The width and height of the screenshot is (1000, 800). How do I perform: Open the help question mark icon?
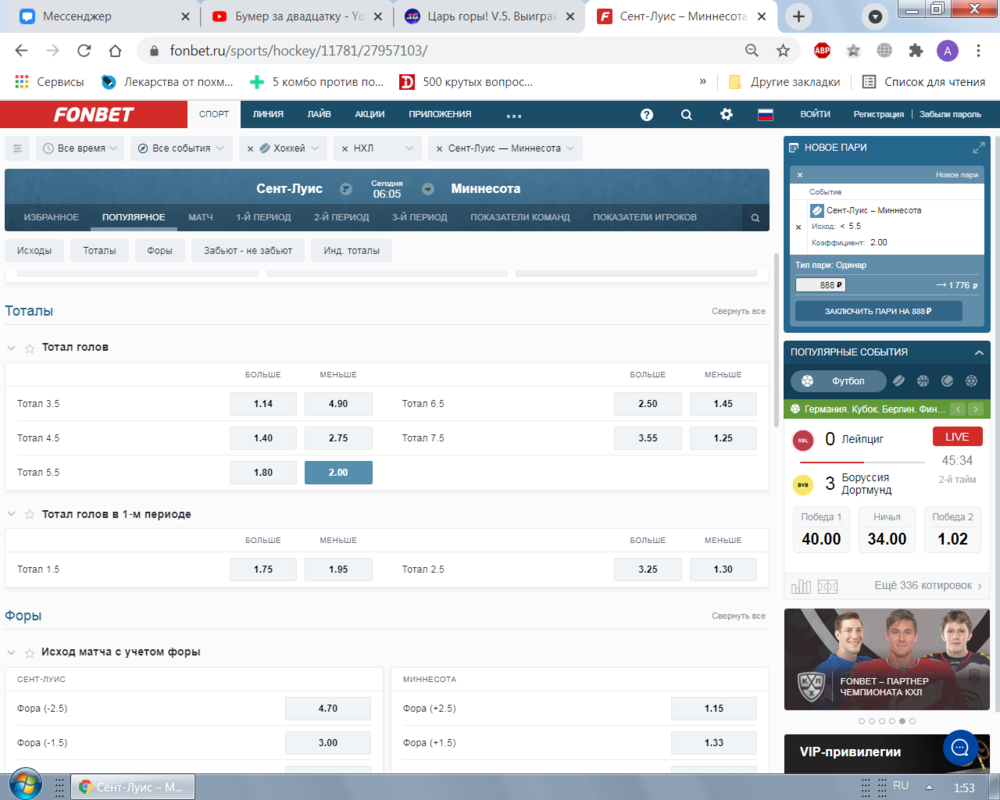(647, 115)
